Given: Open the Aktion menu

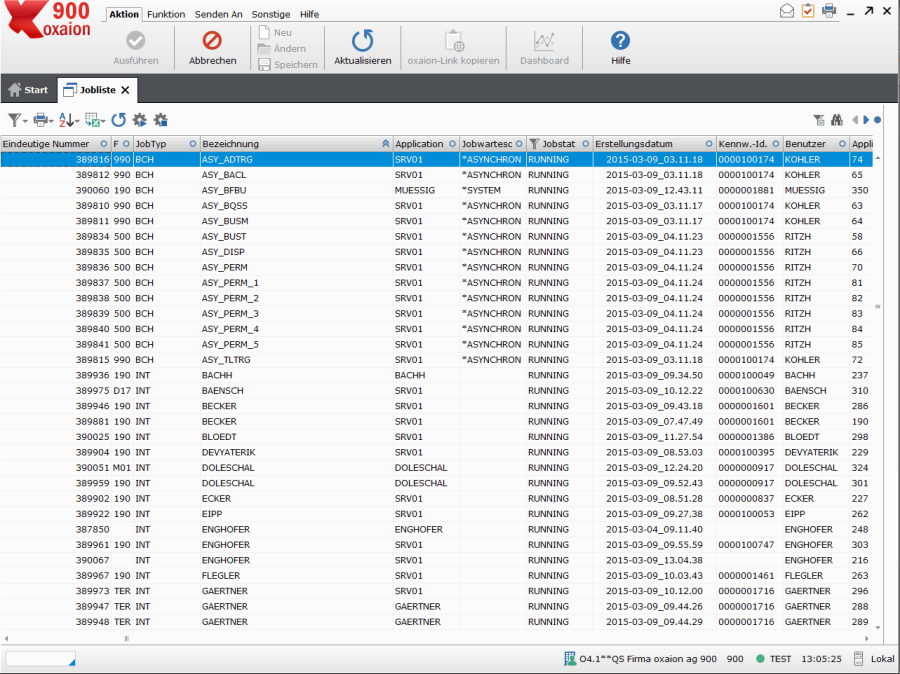Looking at the screenshot, I should point(124,14).
